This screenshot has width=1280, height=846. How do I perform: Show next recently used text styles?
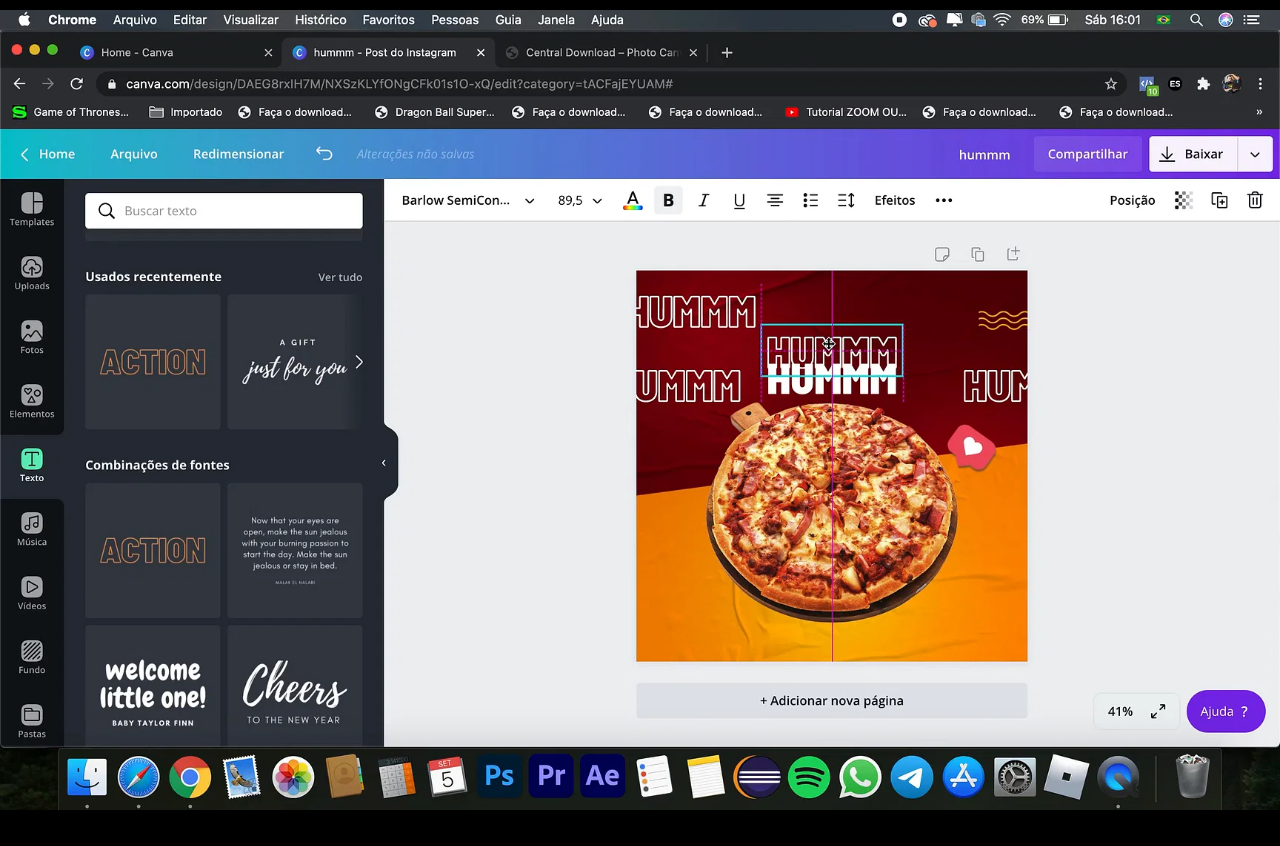359,362
